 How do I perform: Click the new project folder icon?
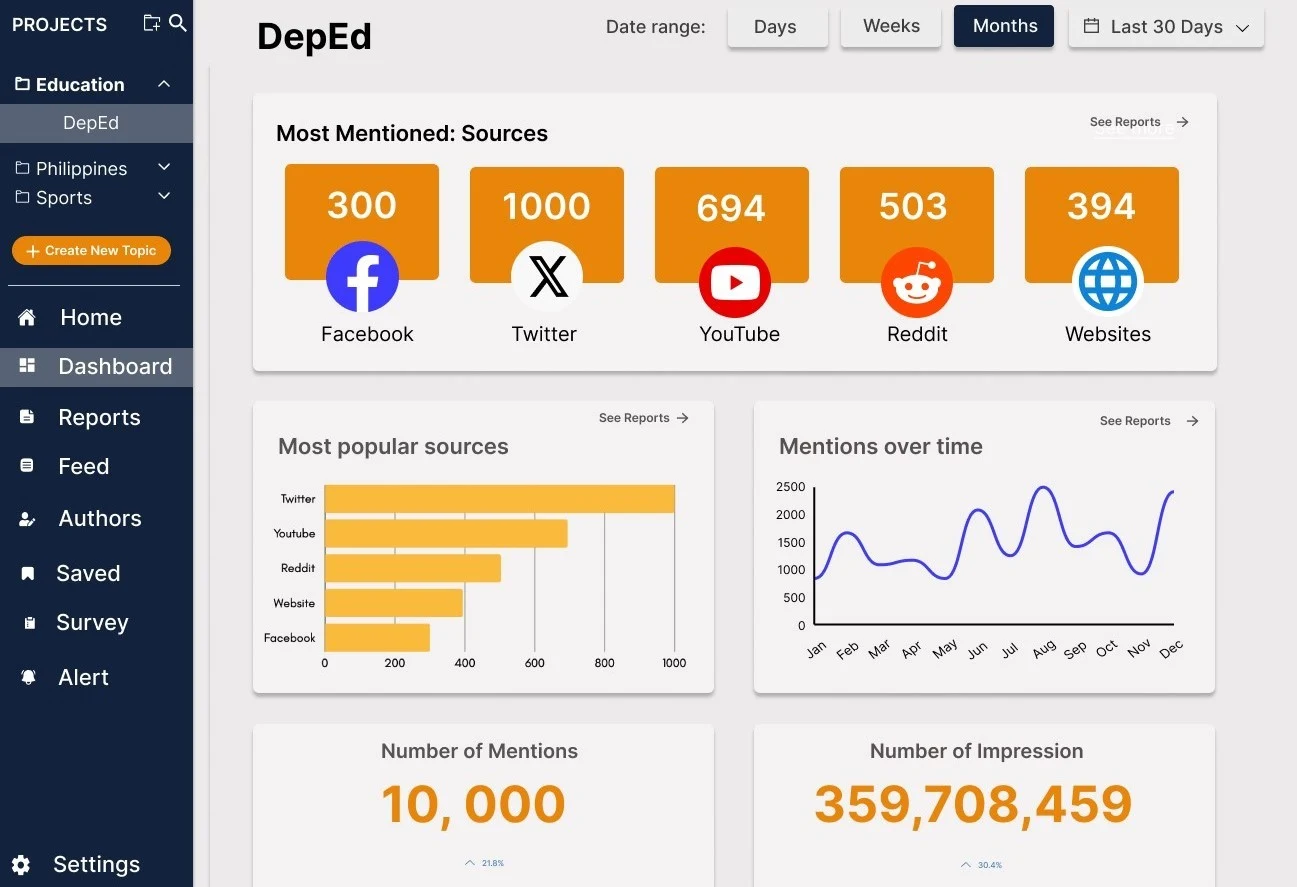tap(151, 23)
